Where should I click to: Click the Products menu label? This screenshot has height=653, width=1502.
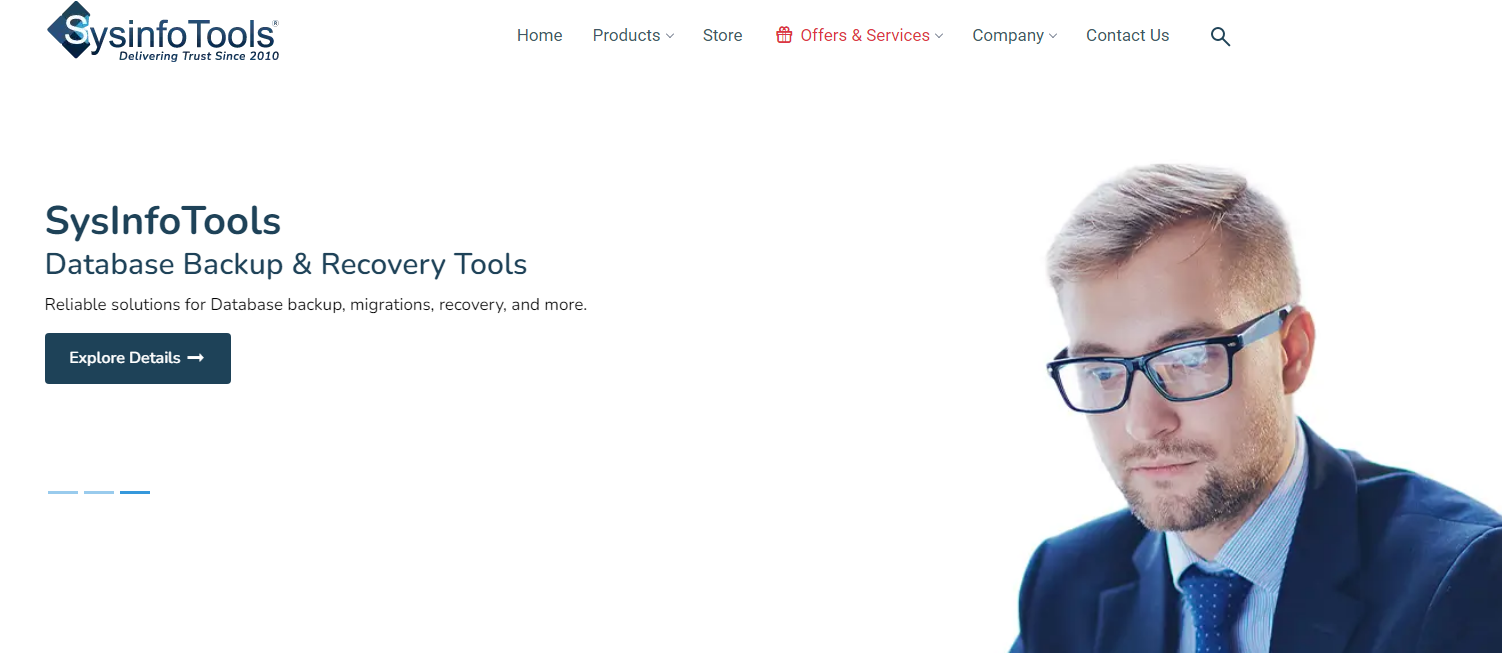click(x=626, y=35)
